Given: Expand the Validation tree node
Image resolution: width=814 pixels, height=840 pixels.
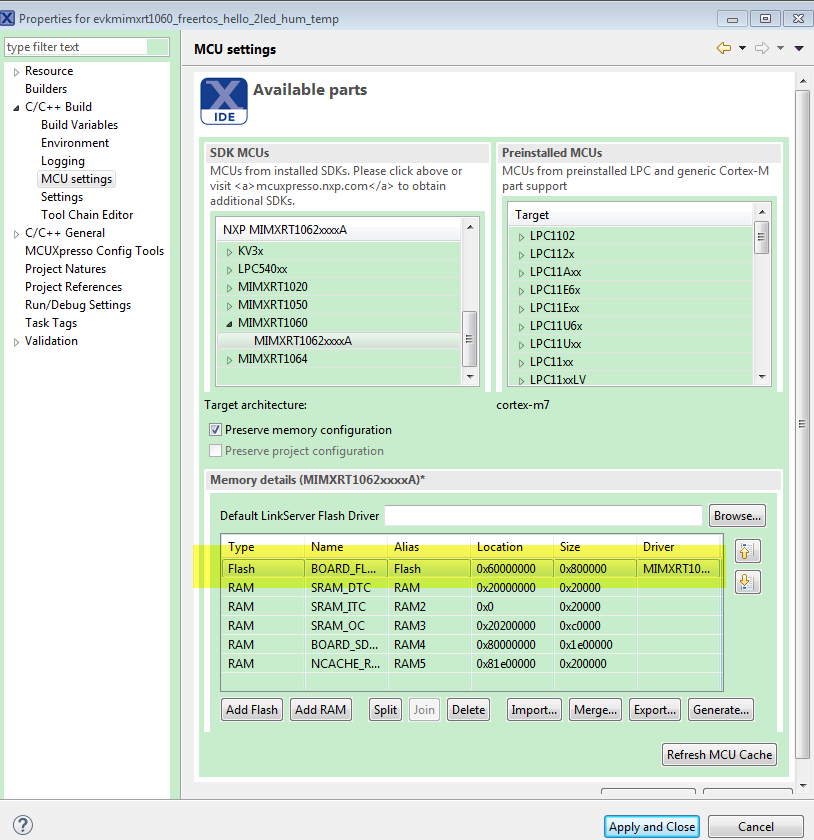Looking at the screenshot, I should click(x=16, y=342).
